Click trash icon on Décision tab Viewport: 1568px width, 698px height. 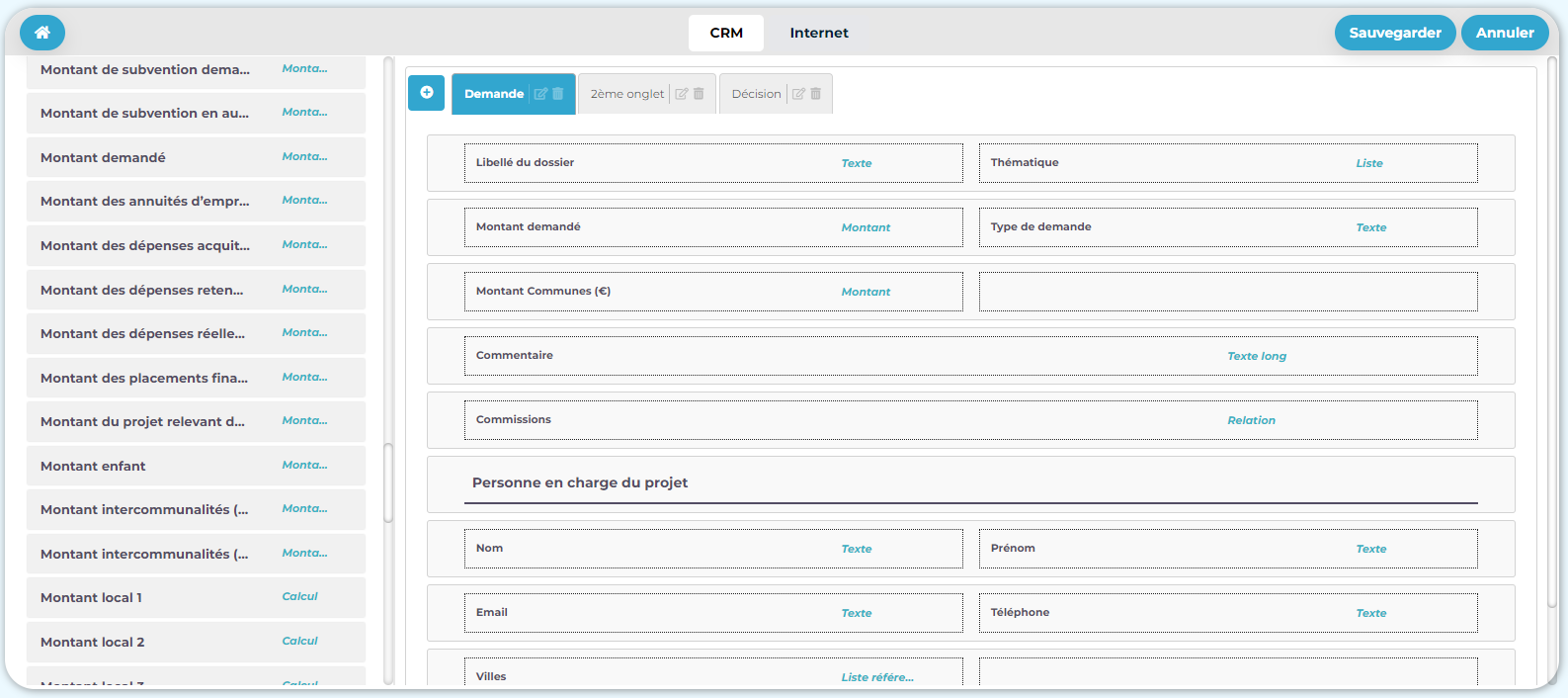(x=816, y=94)
